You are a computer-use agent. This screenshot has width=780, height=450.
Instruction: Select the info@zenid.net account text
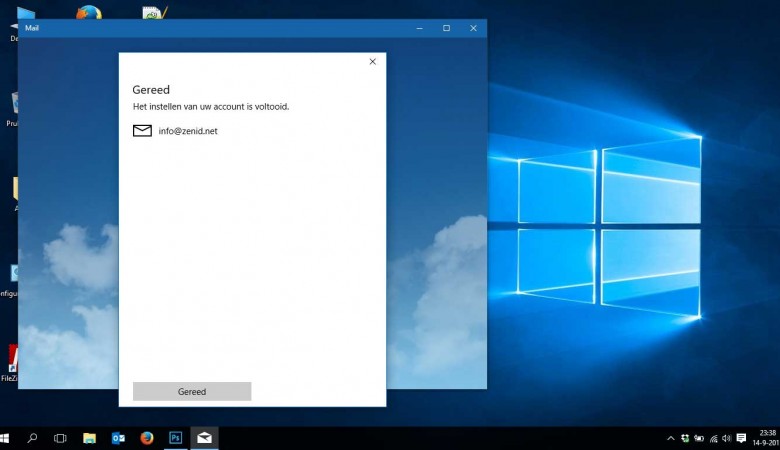(188, 131)
